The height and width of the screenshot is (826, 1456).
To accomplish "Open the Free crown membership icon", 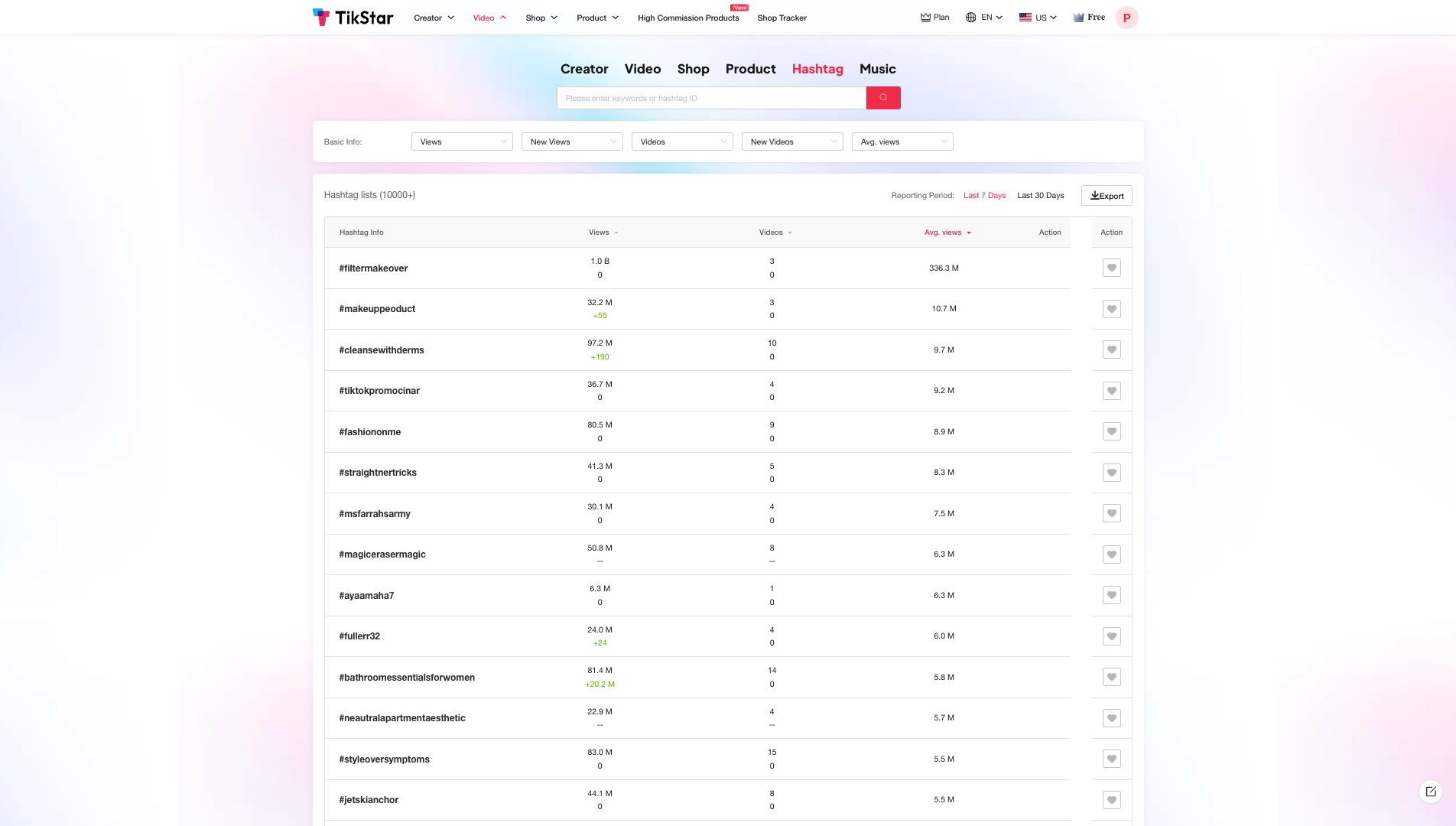I will pyautogui.click(x=1078, y=16).
